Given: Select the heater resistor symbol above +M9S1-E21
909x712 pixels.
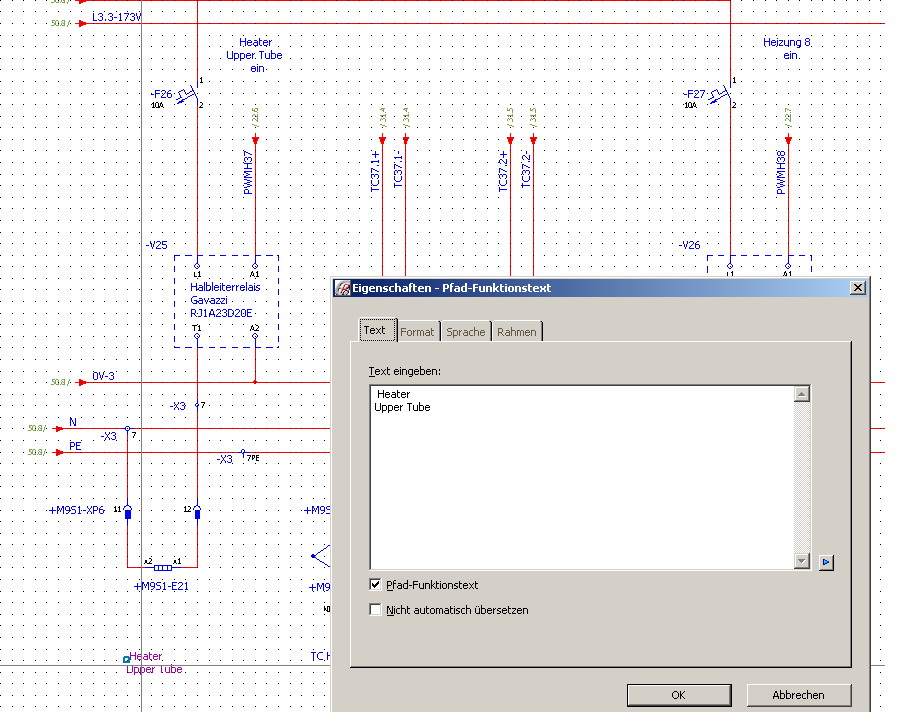Looking at the screenshot, I should point(163,568).
